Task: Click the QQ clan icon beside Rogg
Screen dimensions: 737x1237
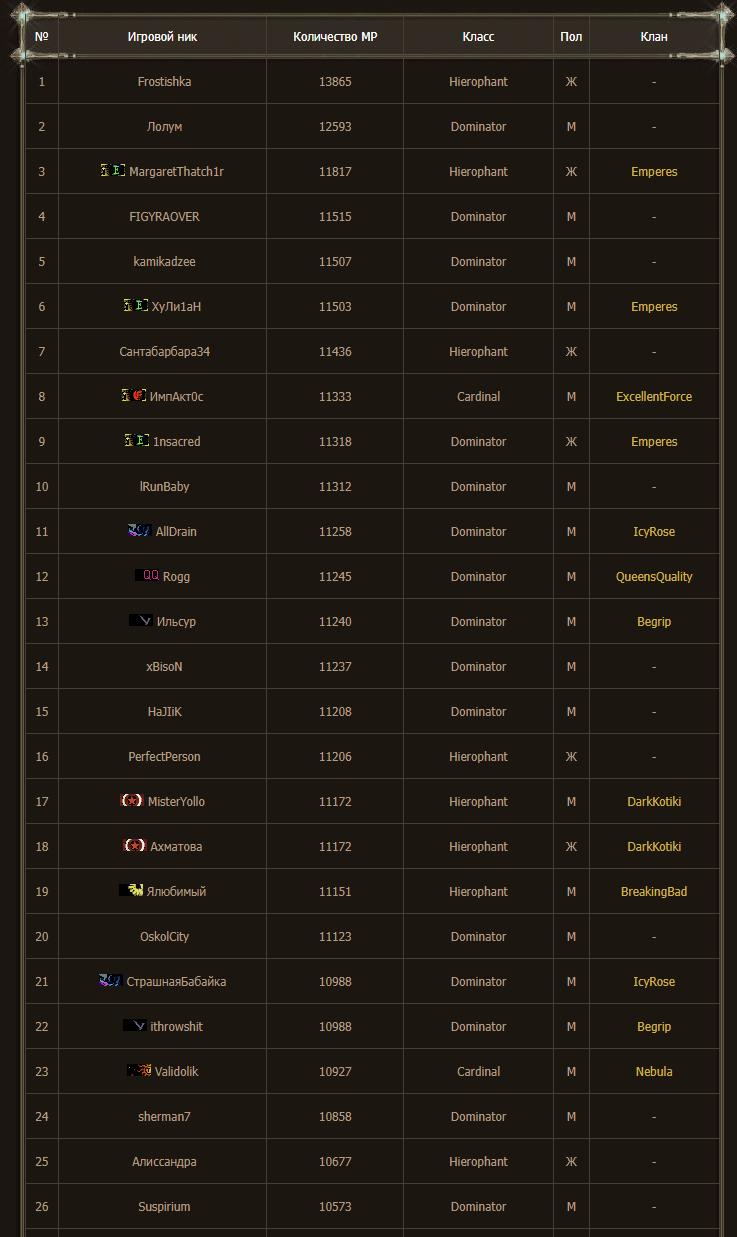Action: click(x=148, y=576)
